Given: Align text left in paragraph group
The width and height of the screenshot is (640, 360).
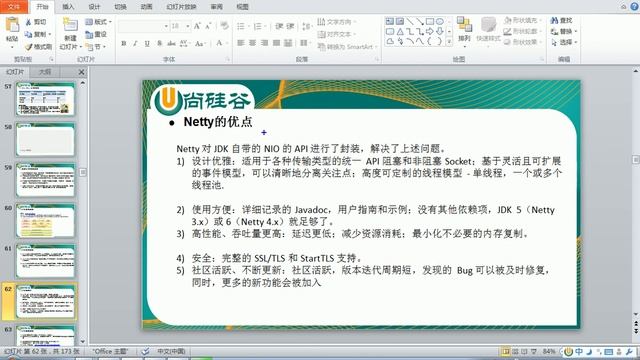Looking at the screenshot, I should (x=241, y=43).
